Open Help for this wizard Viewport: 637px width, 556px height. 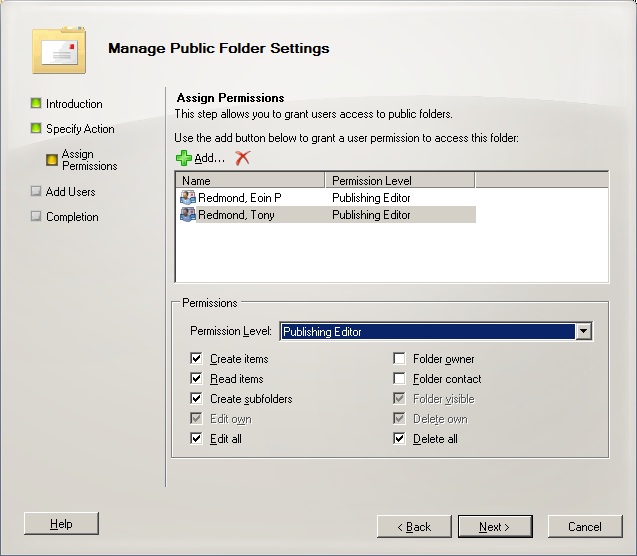[61, 524]
